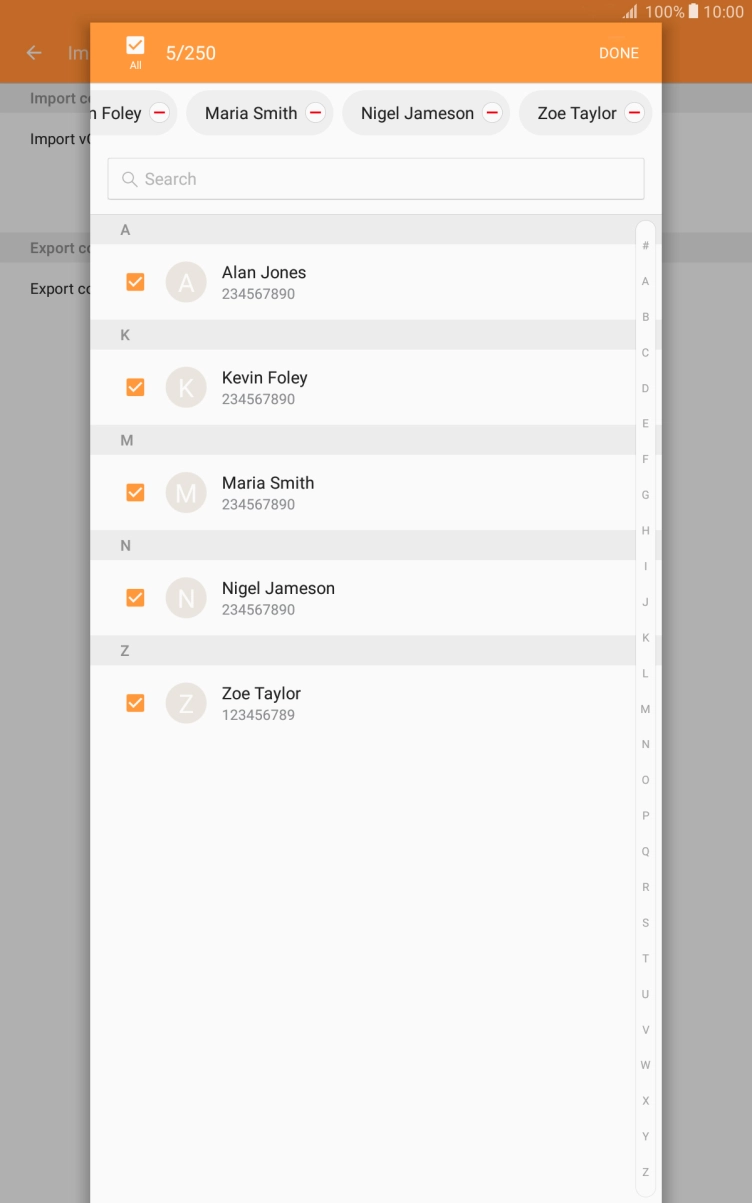Tap Alan Jones avatar icon

click(186, 283)
